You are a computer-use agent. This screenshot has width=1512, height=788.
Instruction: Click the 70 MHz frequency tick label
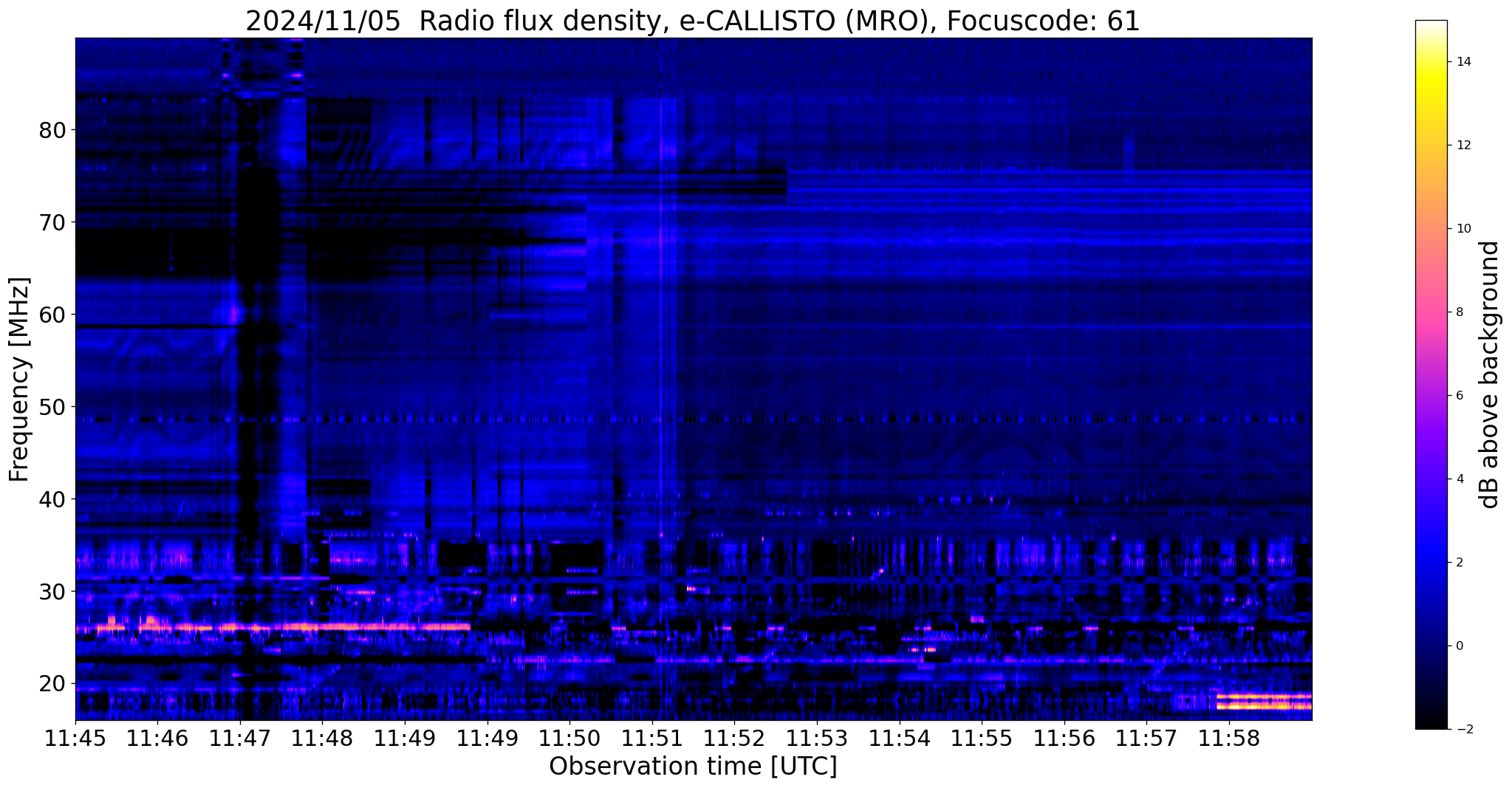(x=52, y=222)
